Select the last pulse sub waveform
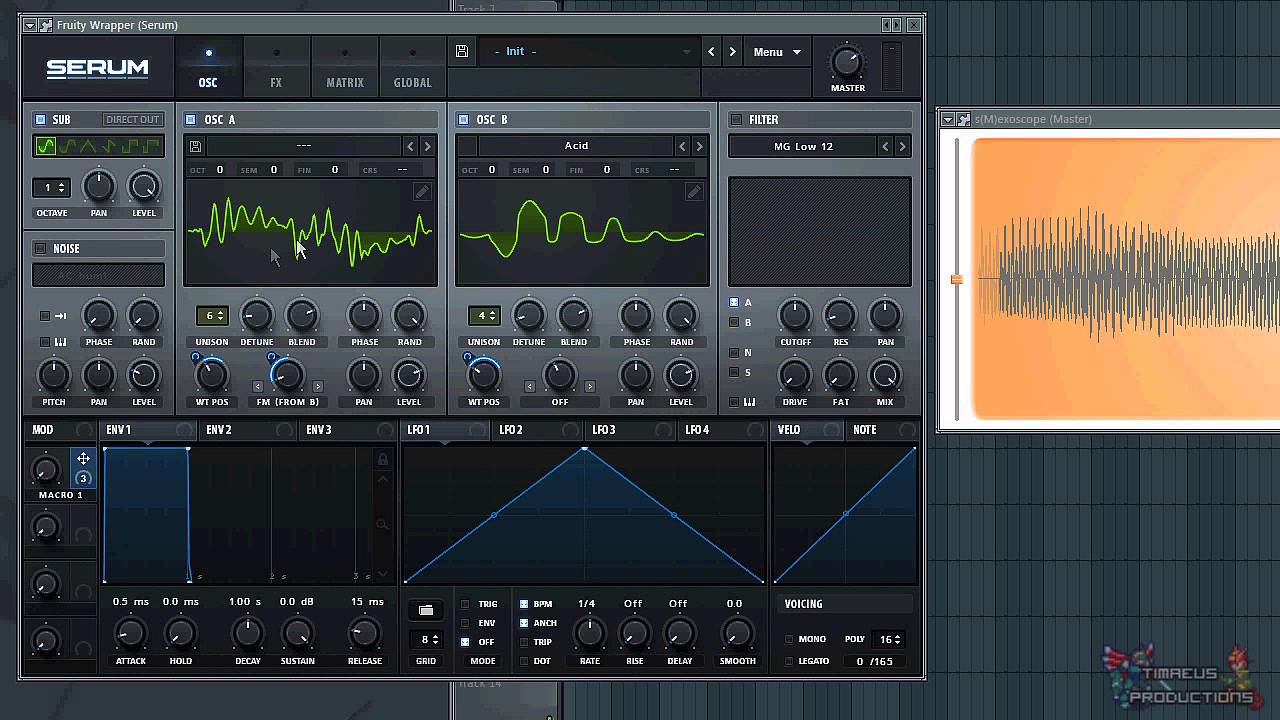This screenshot has width=1280, height=720. point(150,146)
